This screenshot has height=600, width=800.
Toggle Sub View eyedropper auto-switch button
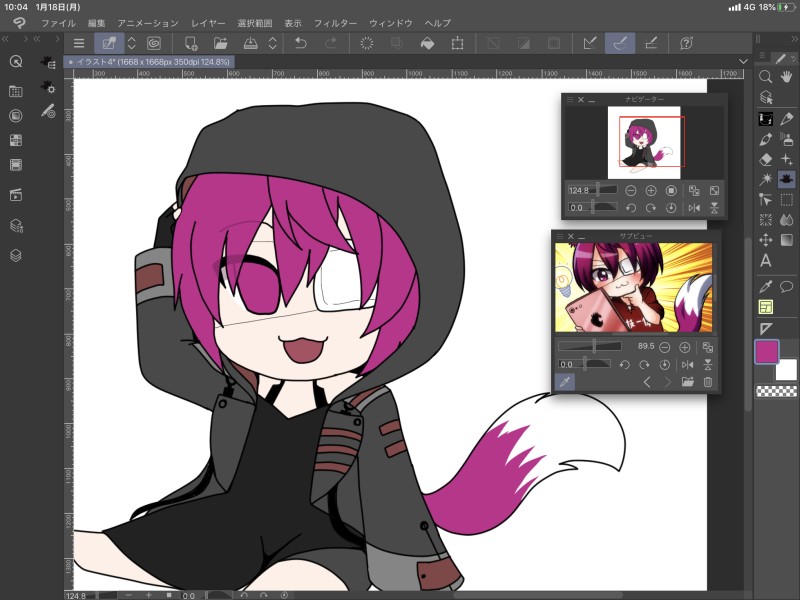[x=564, y=382]
